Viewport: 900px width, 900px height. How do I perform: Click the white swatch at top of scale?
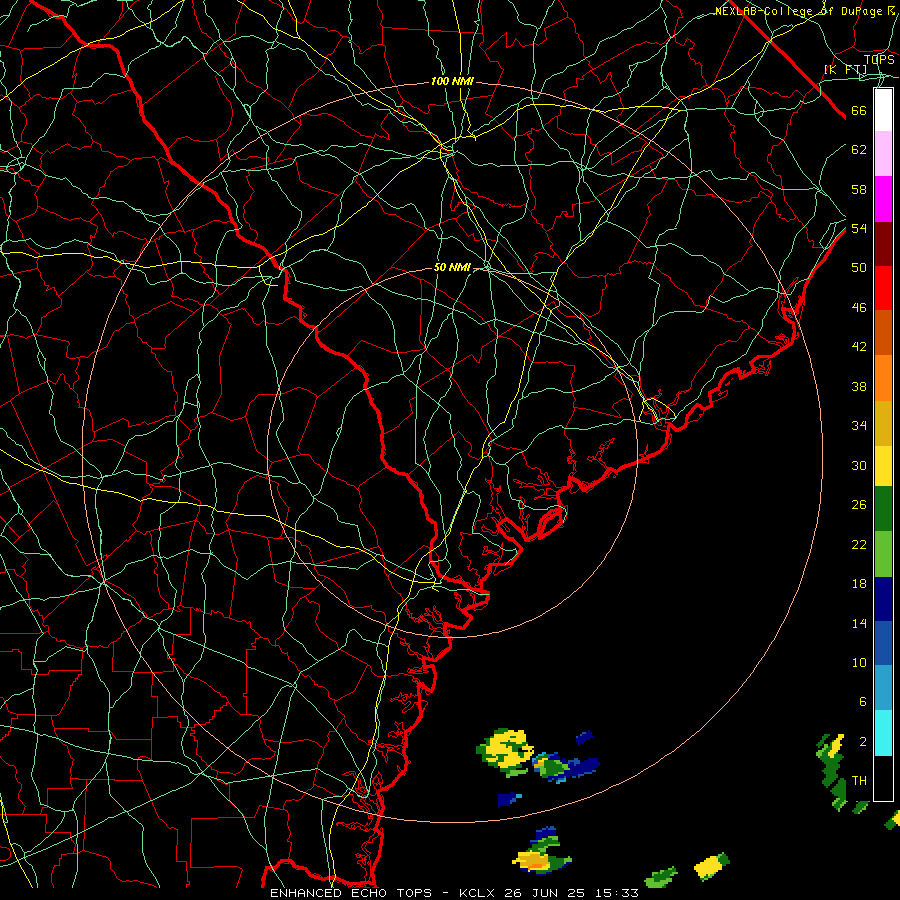(883, 110)
